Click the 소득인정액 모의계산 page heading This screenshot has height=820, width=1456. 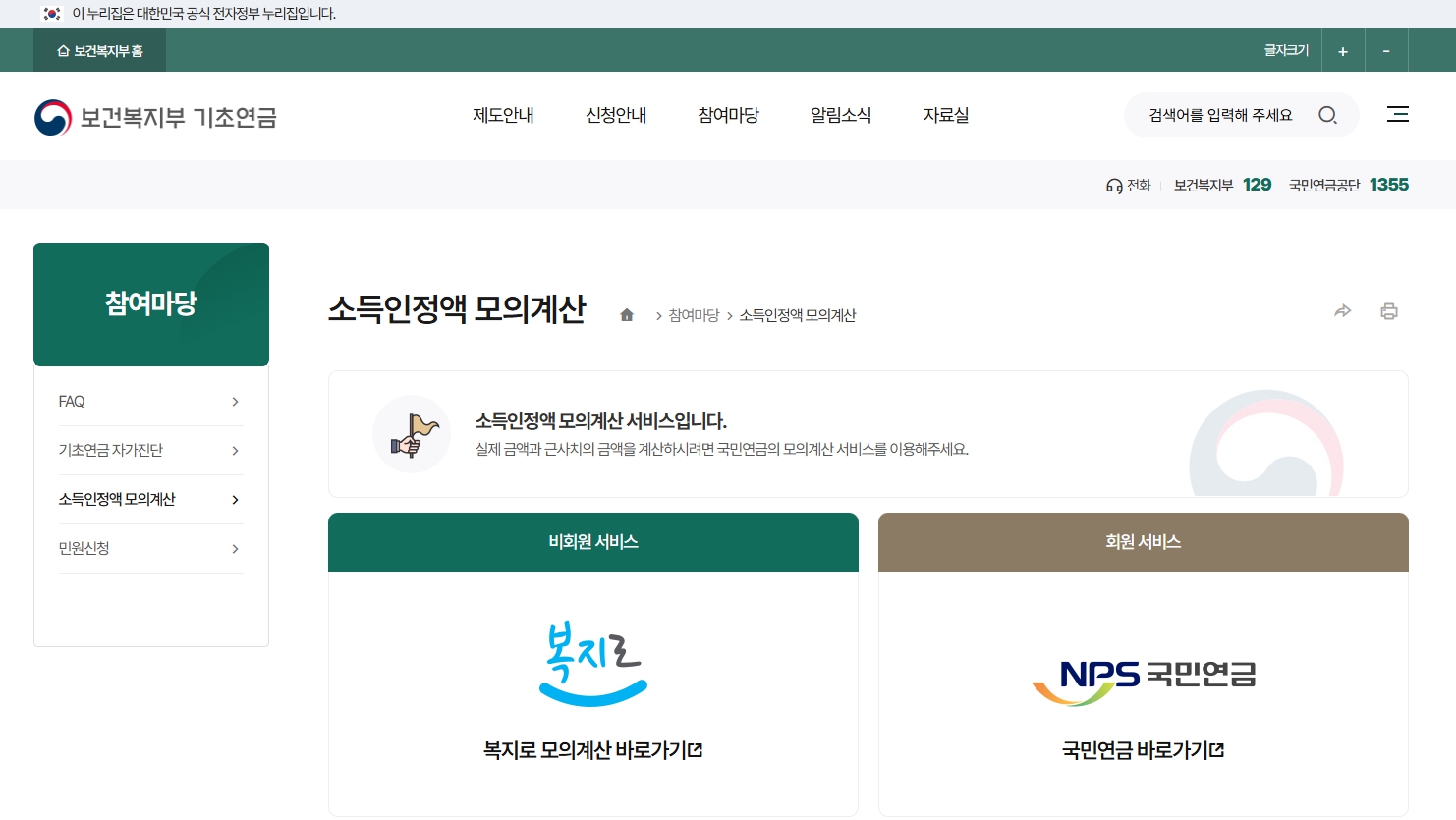pos(457,309)
